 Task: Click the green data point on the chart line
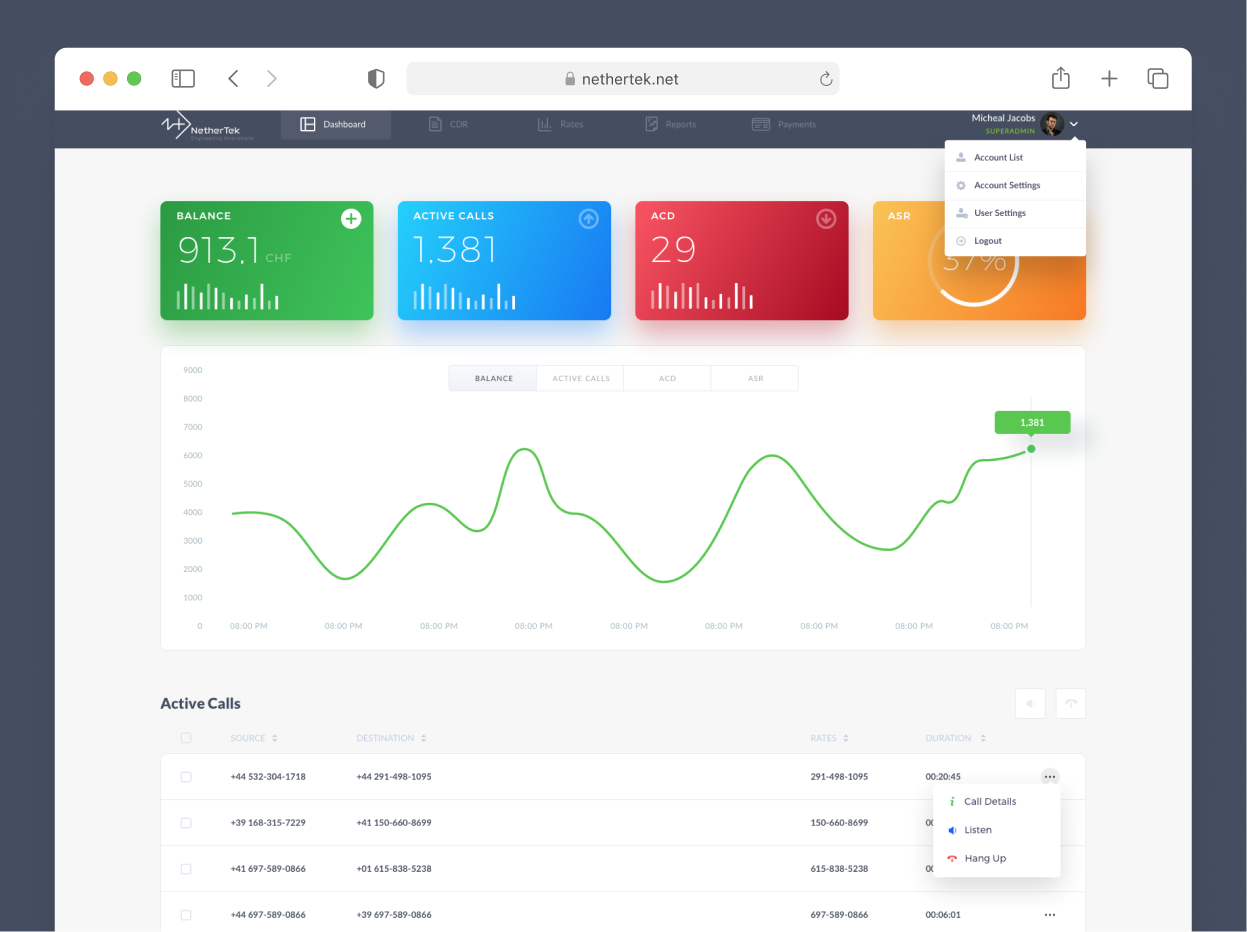(1031, 449)
